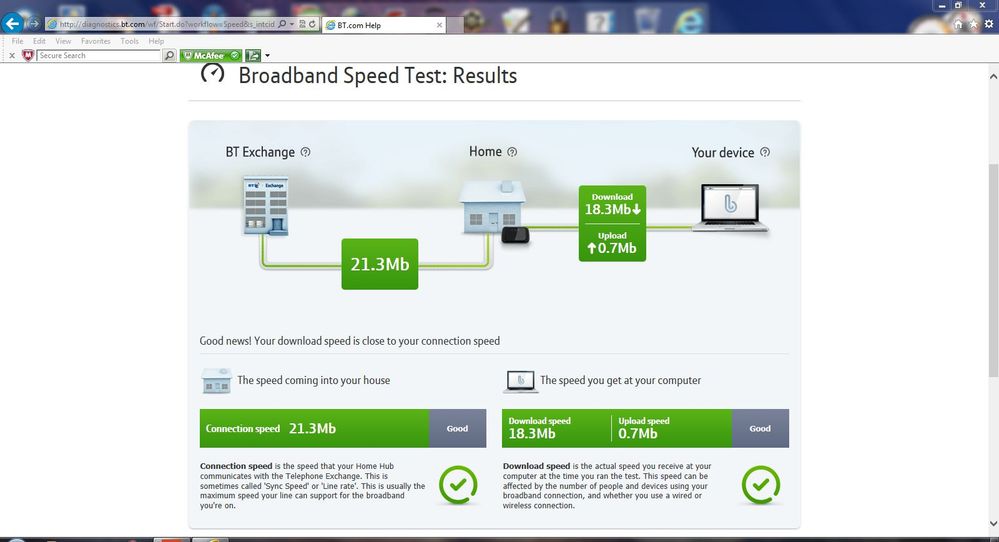Open the Tools menu
Image resolution: width=999 pixels, height=542 pixels.
pyautogui.click(x=129, y=41)
